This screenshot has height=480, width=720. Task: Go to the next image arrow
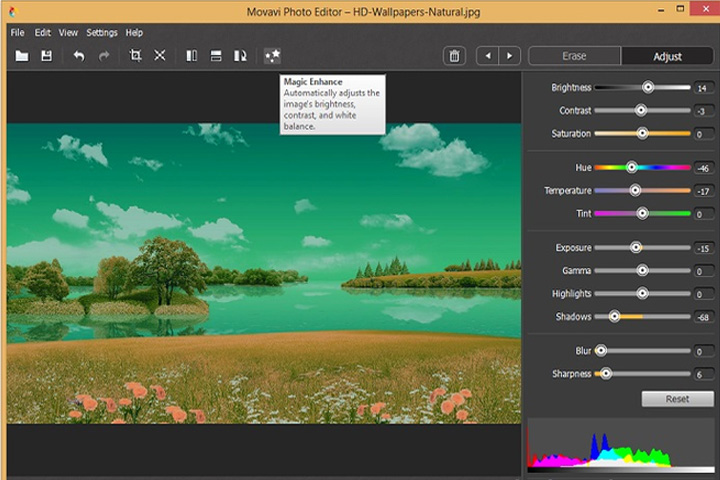(510, 56)
